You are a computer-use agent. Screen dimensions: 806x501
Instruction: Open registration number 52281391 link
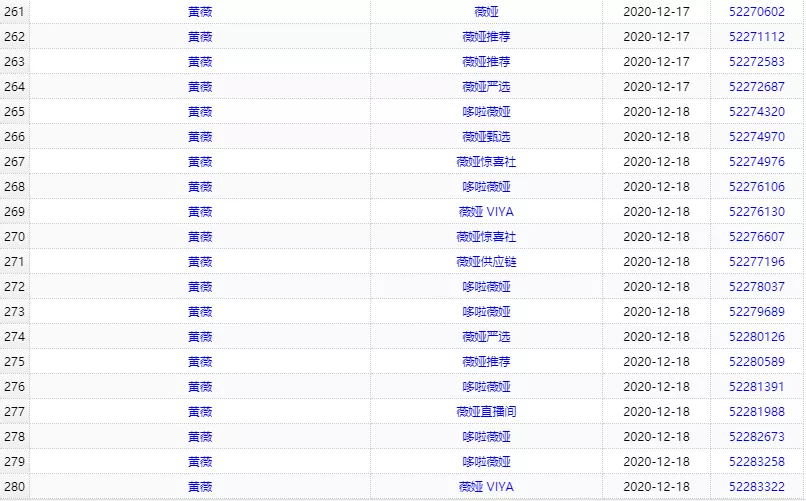coord(757,386)
